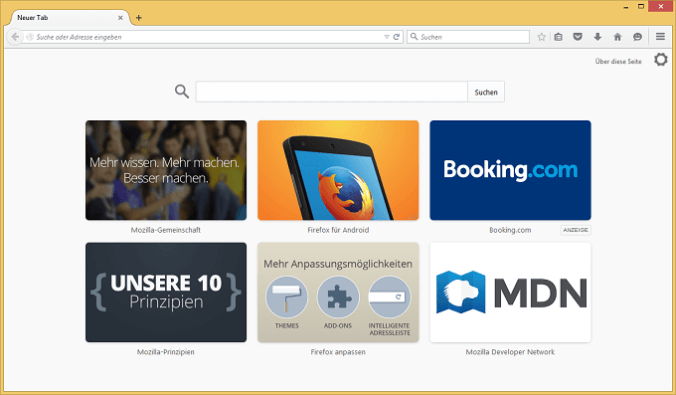676x395 pixels.
Task: Click the toolbar search box magnifier icon
Action: pyautogui.click(x=414, y=37)
